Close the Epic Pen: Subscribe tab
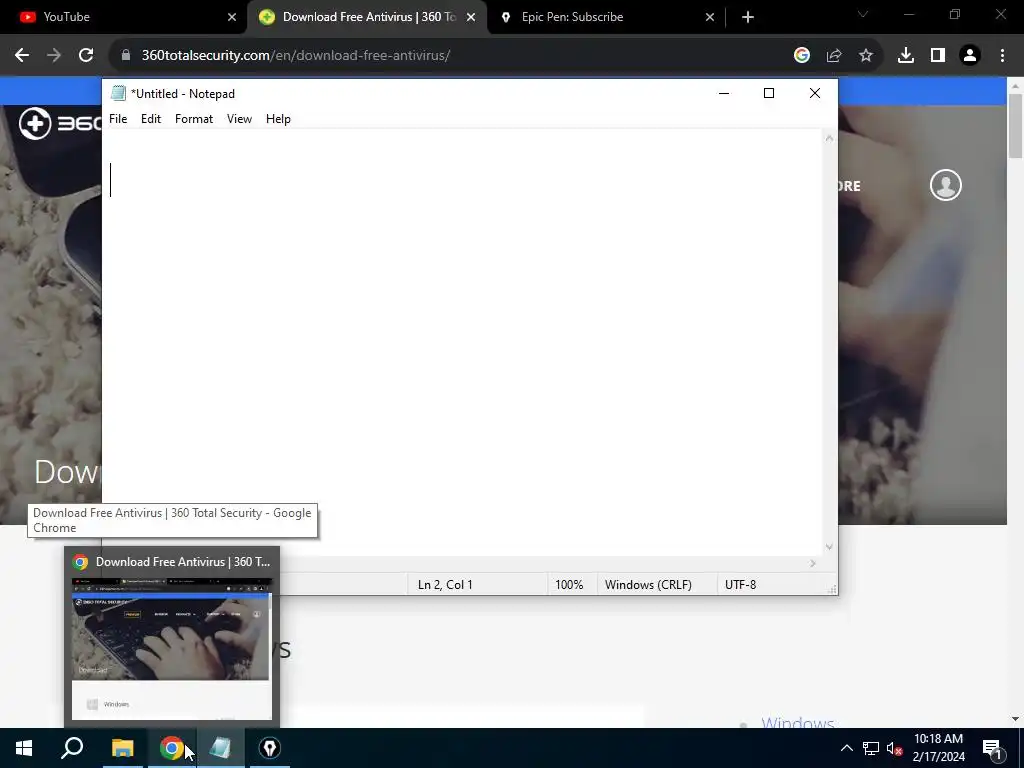The width and height of the screenshot is (1024, 768). tap(710, 17)
